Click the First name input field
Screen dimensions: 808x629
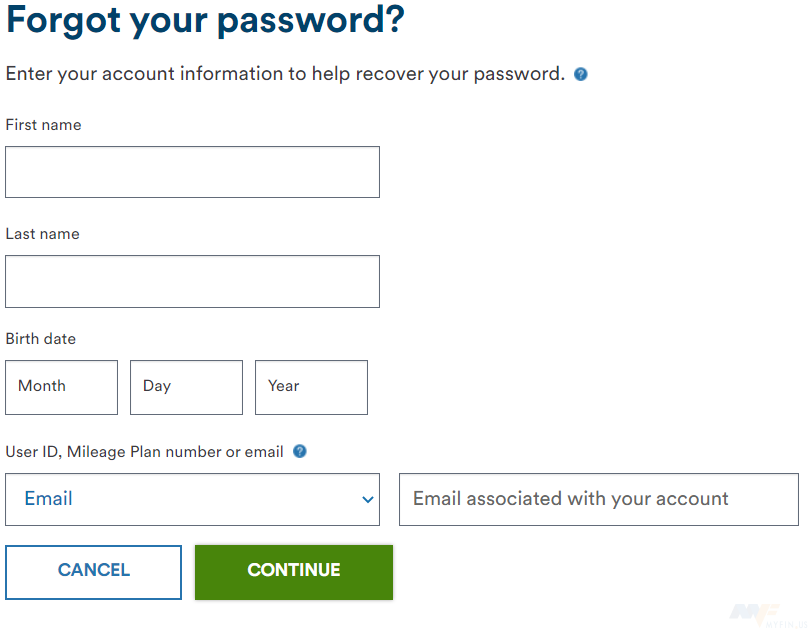[192, 172]
